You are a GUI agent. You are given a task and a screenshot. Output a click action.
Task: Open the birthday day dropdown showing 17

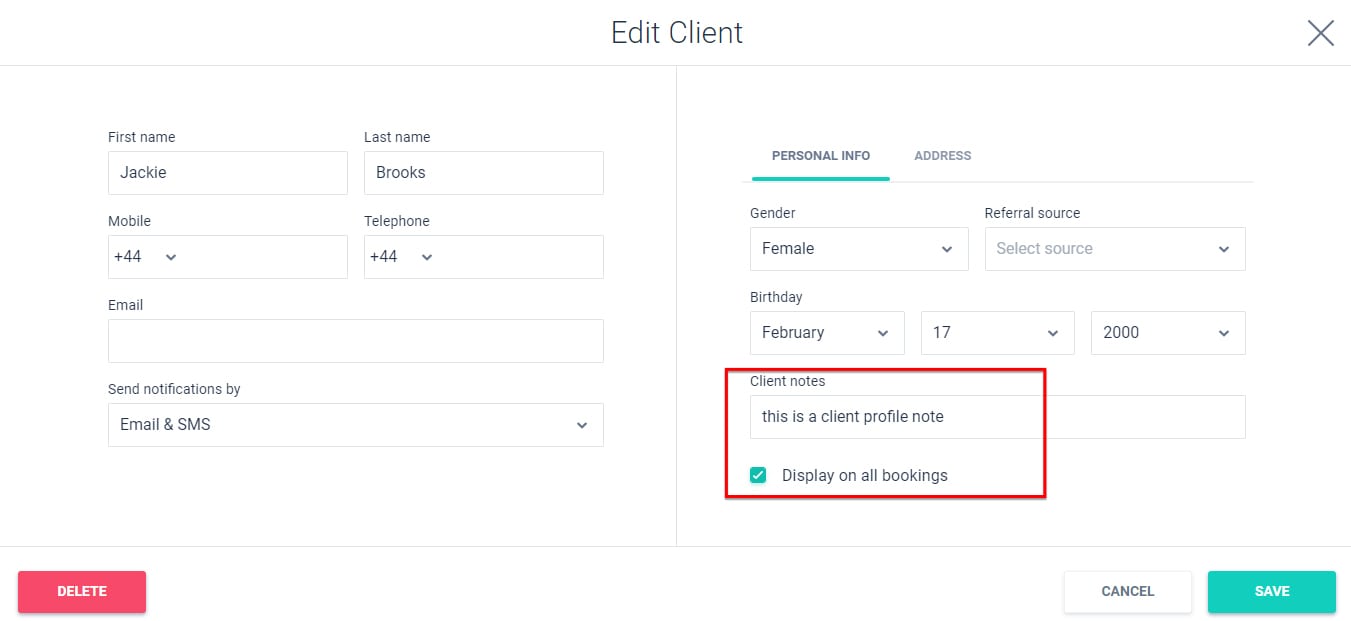(997, 333)
